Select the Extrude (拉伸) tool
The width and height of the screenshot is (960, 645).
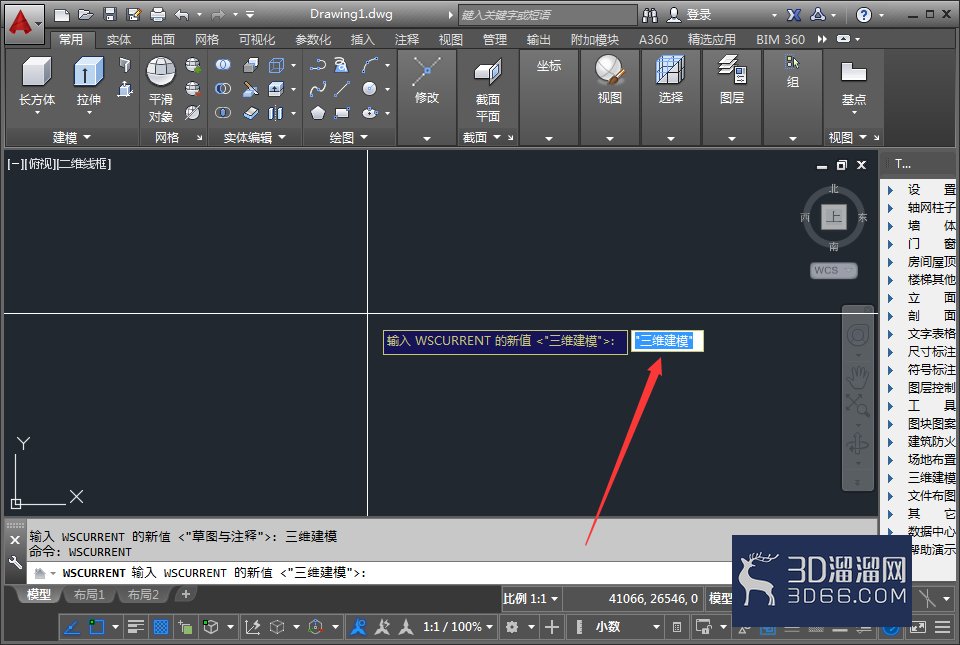pyautogui.click(x=89, y=81)
